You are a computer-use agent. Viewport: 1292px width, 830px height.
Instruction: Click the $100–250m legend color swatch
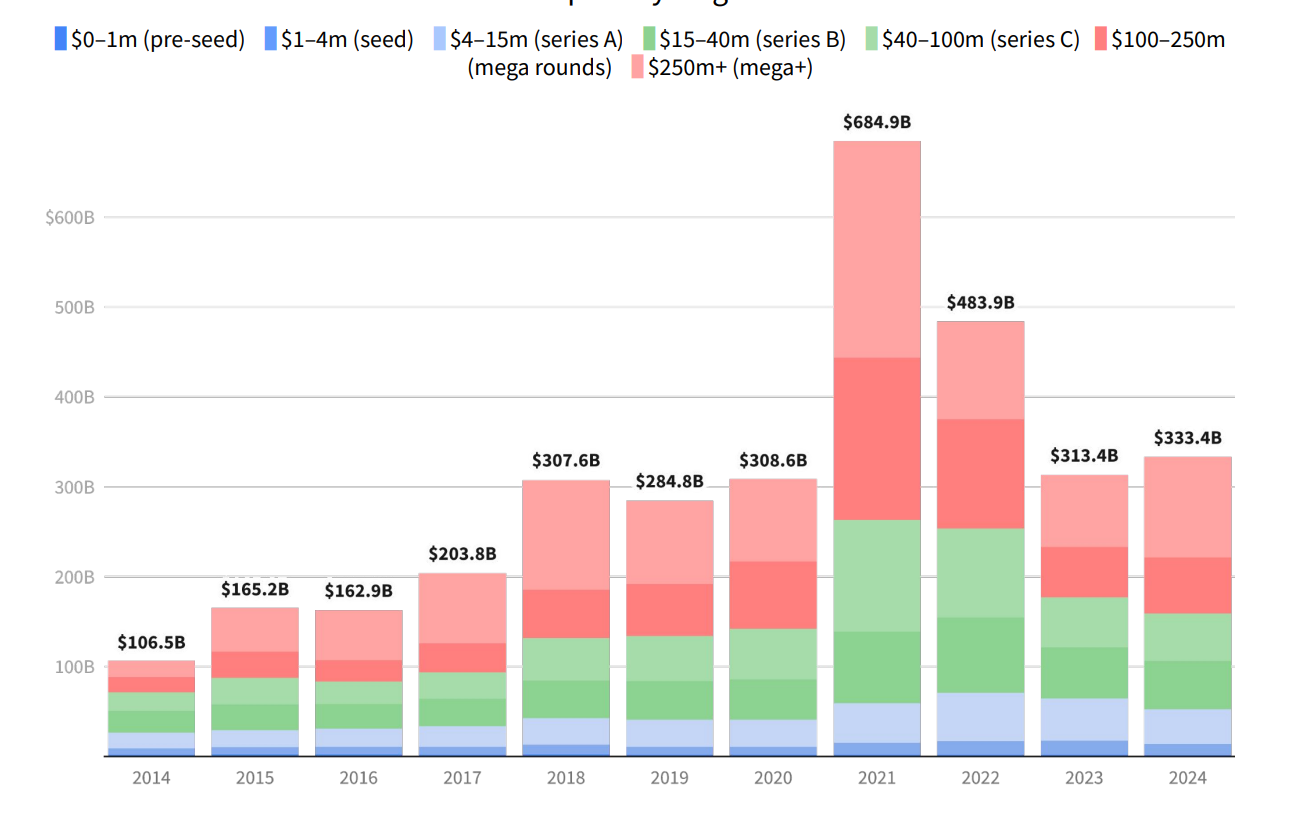pos(1100,40)
